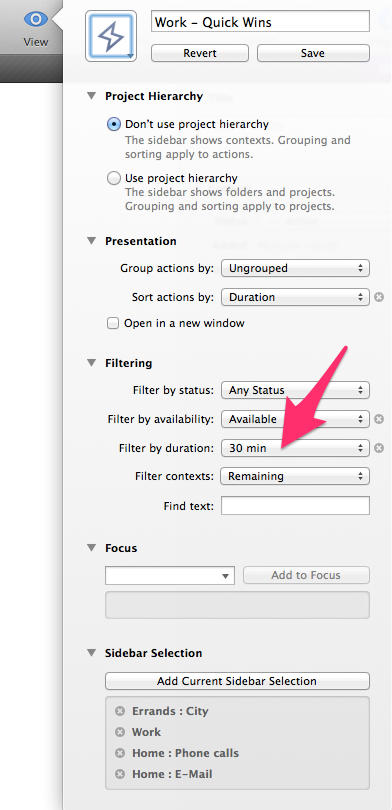The image size is (392, 810).
Task: Click the Save button
Action: (313, 53)
